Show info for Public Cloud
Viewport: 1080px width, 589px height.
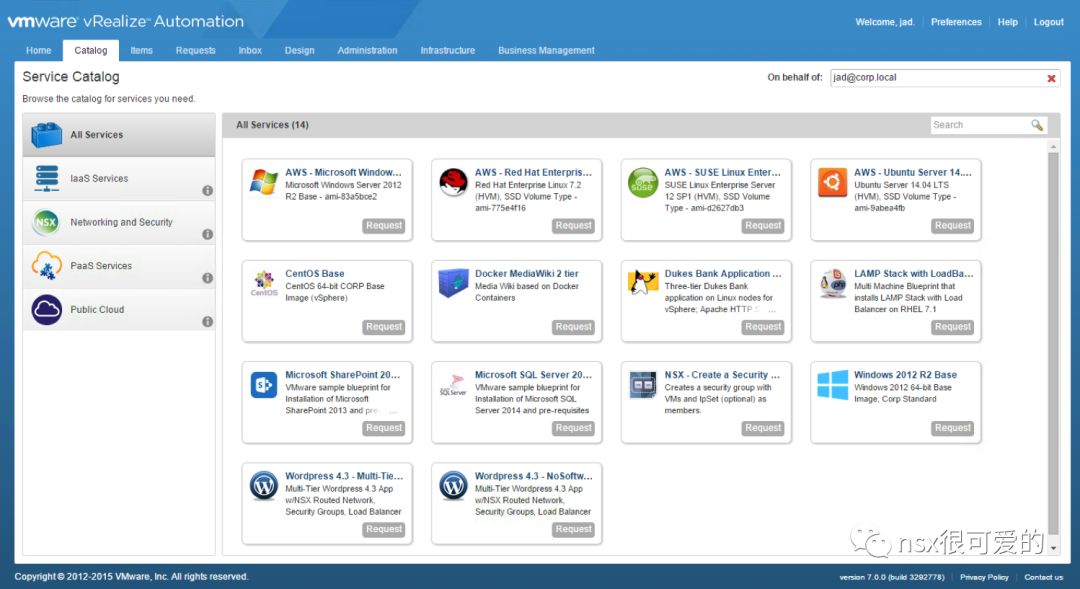(207, 322)
